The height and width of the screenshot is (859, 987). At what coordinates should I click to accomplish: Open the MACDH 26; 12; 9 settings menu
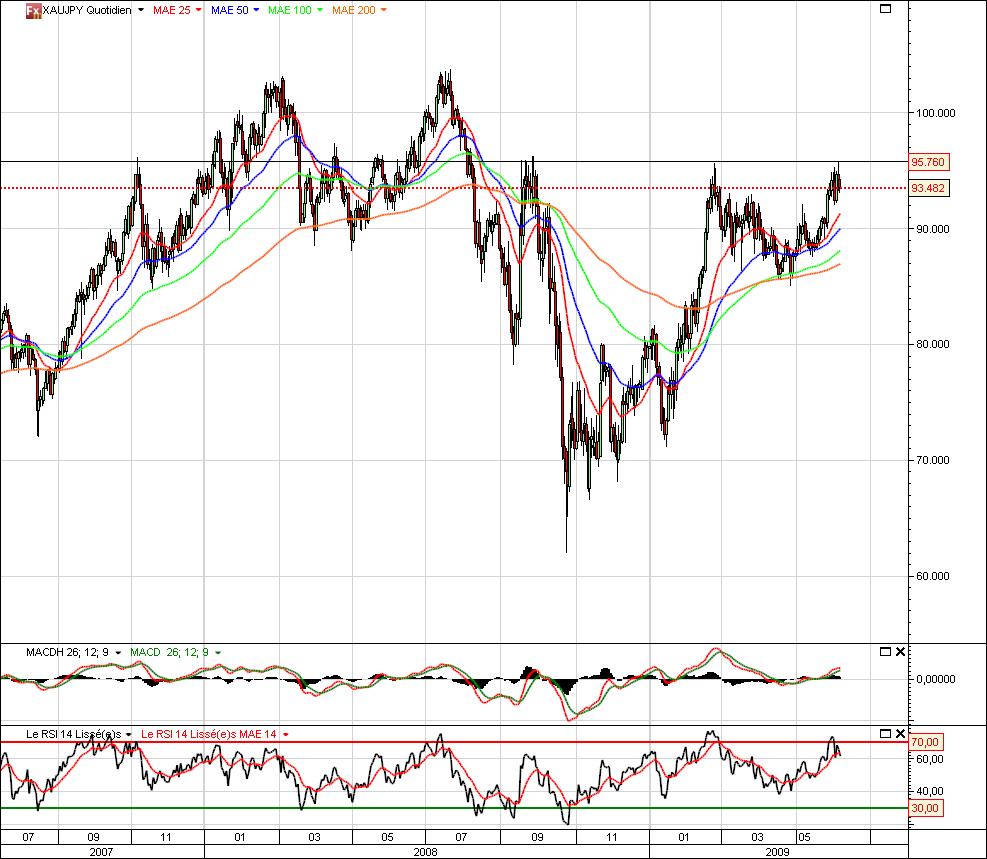118,652
